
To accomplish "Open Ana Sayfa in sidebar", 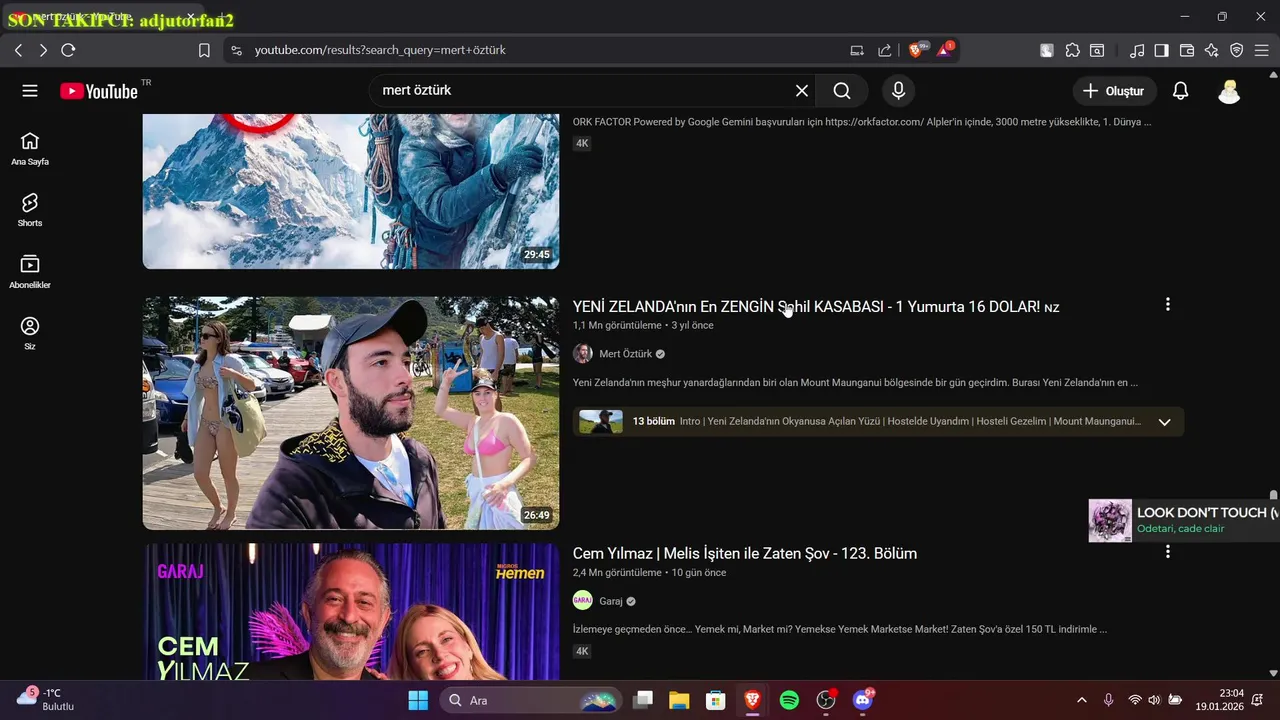I will [x=30, y=148].
